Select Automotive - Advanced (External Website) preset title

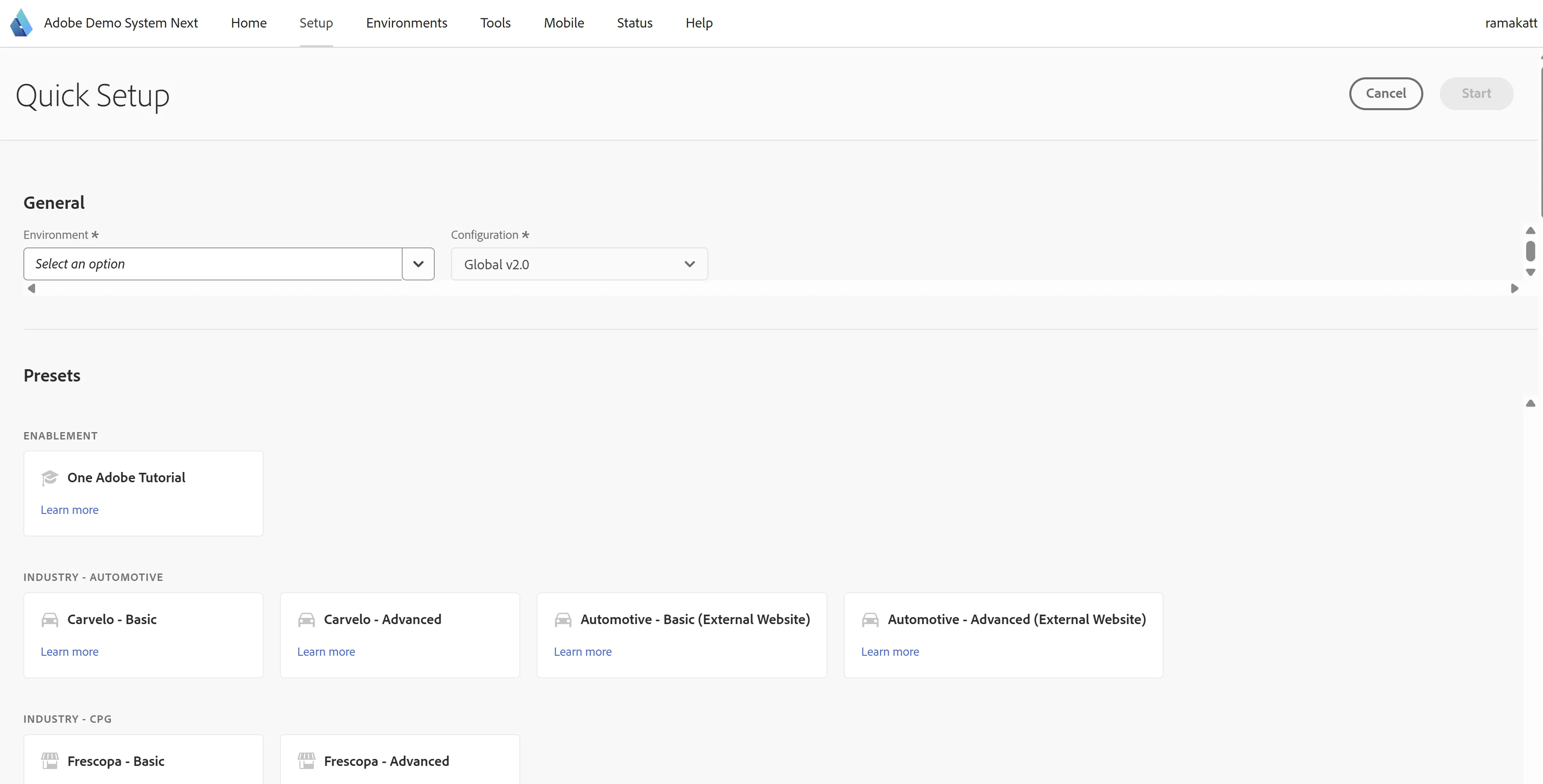[1017, 619]
